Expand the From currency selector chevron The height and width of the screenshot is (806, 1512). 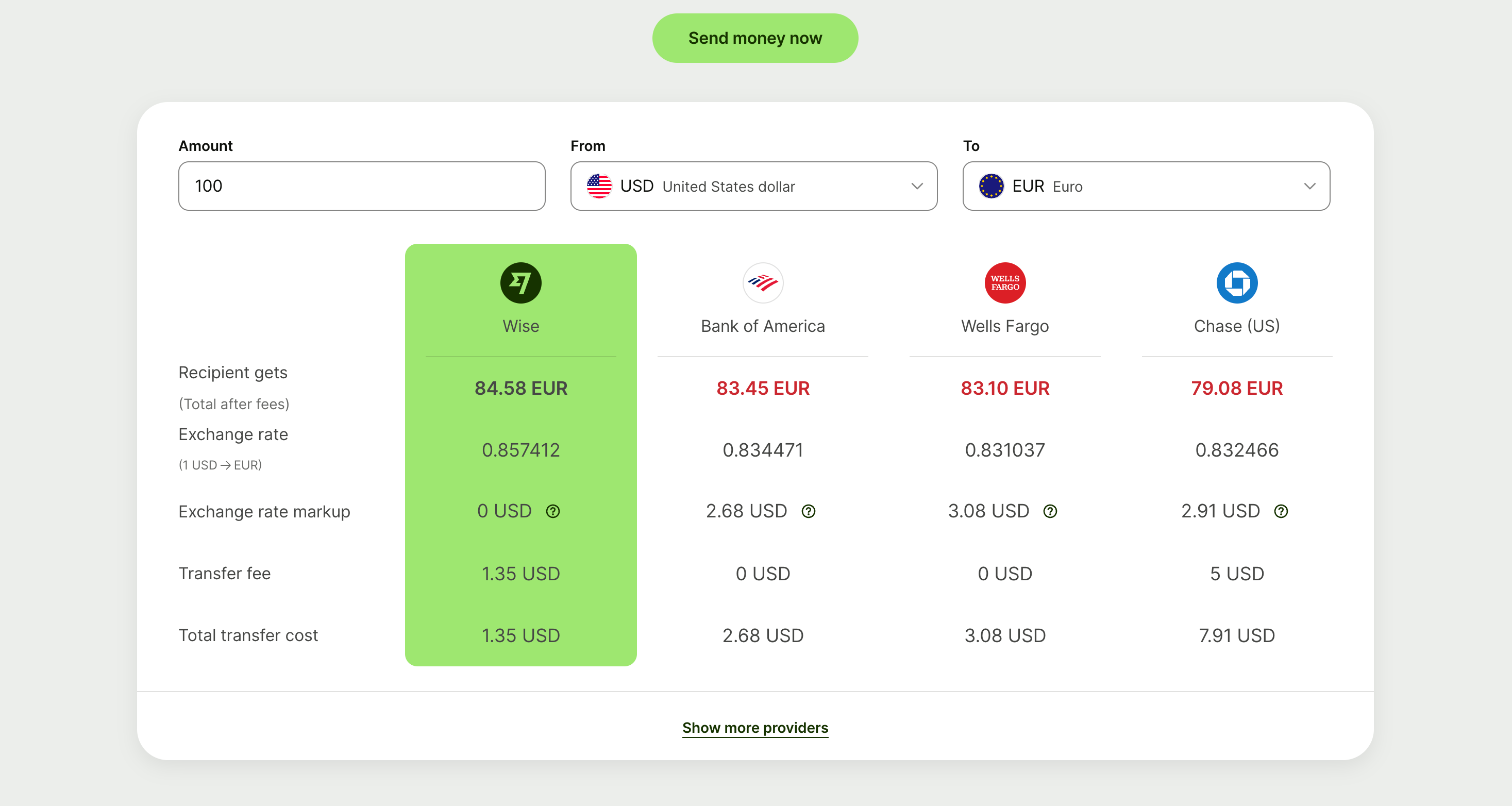[917, 187]
